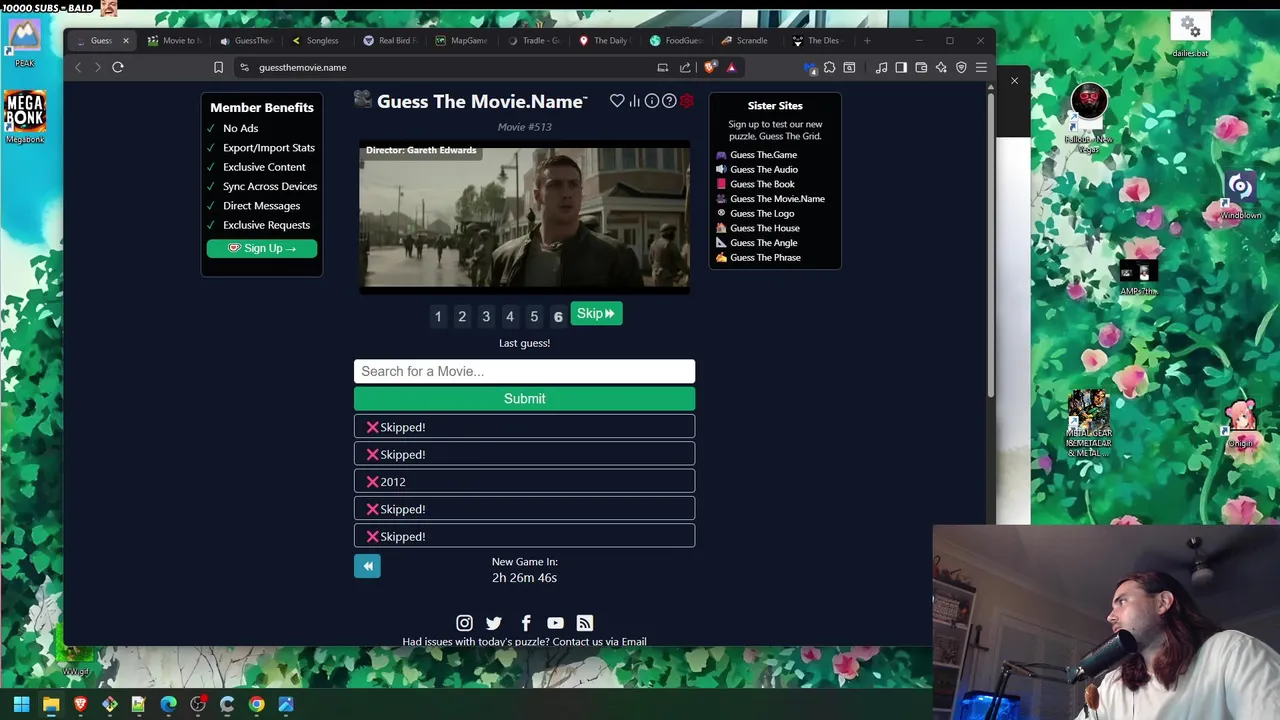Open Brave VPN shield icon
Image resolution: width=1280 pixels, height=720 pixels.
pos(961,67)
